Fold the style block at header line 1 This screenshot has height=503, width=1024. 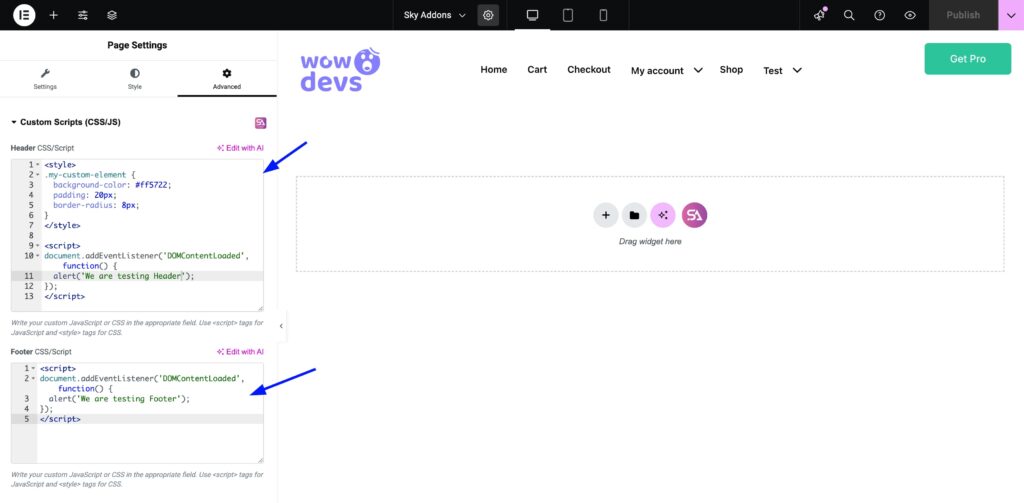pos(39,165)
